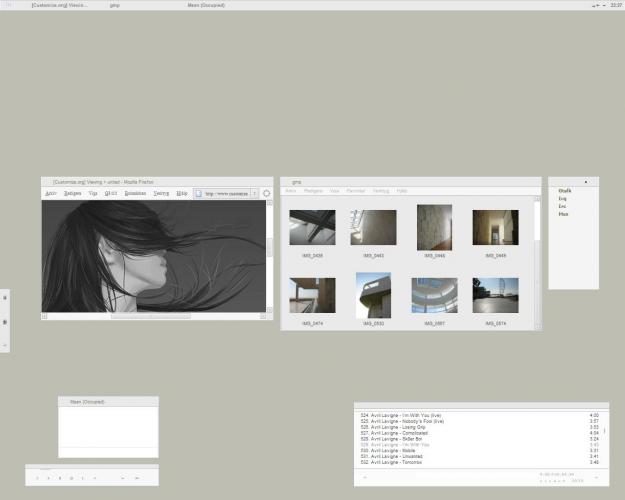Select last entry in small side panel list
This screenshot has height=500, width=625.
[x=564, y=214]
